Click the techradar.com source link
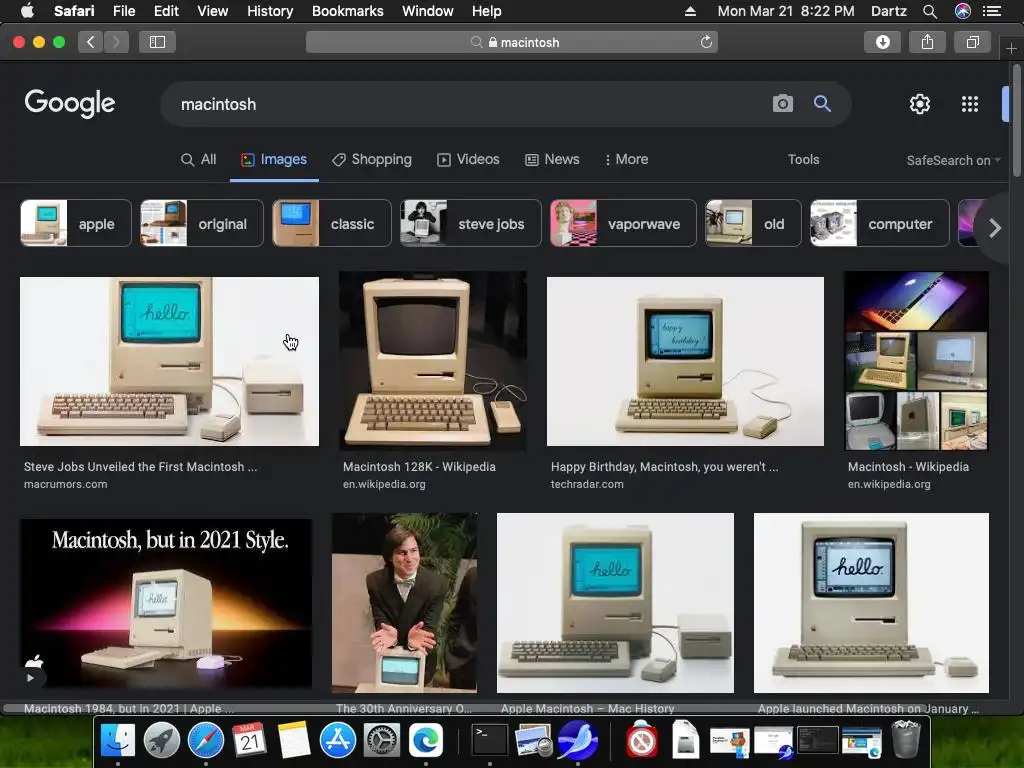Viewport: 1024px width, 768px height. 587,485
